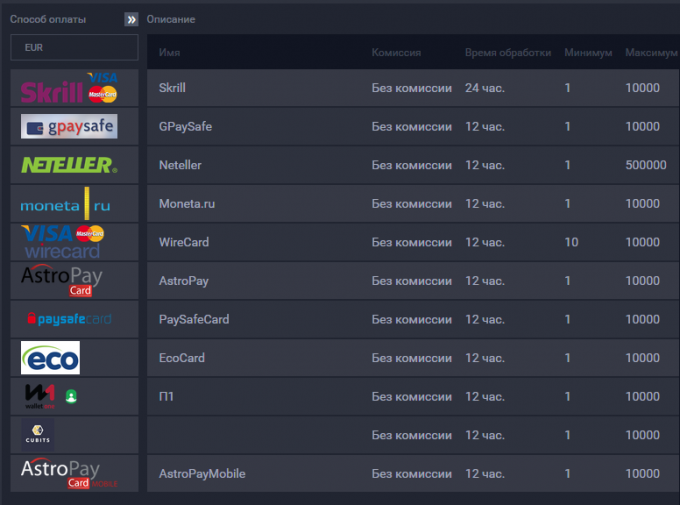This screenshot has width=680, height=505.
Task: Click the Skrill name cell
Action: tap(172, 88)
